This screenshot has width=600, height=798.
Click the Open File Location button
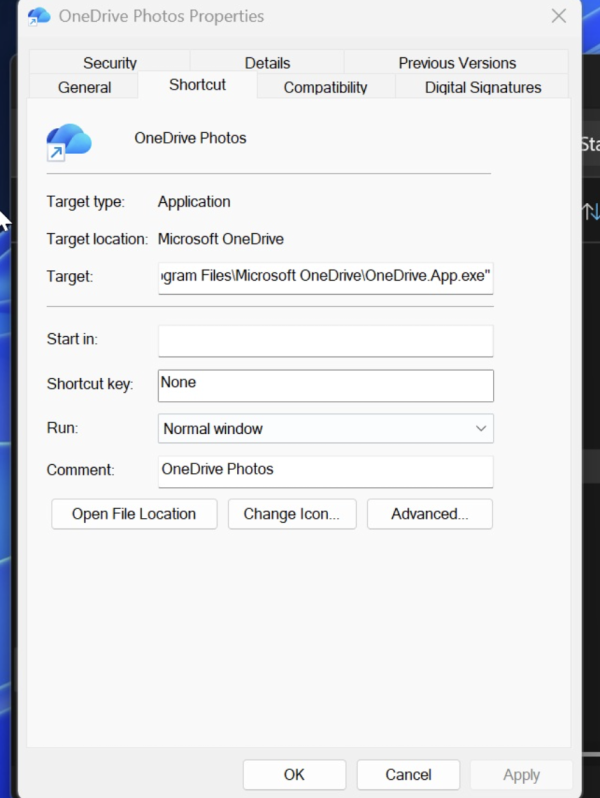[x=134, y=514]
